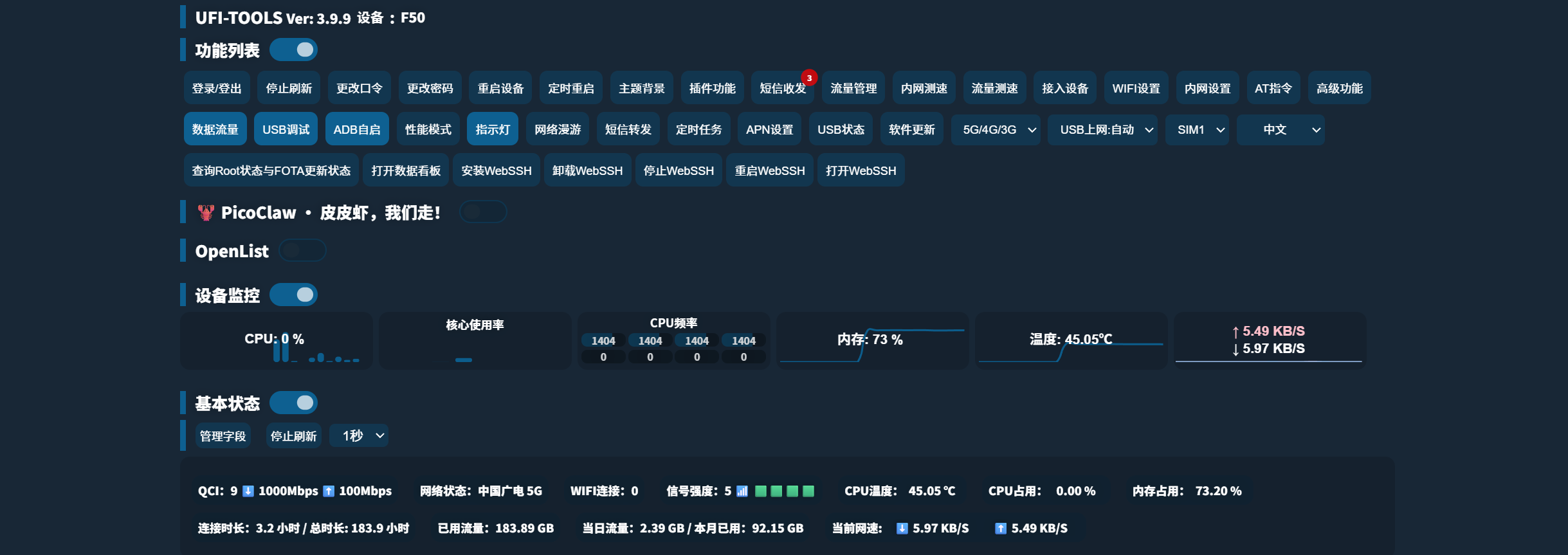The image size is (1568, 555).
Task: Toggle the 功能列表 switch off
Action: [294, 50]
